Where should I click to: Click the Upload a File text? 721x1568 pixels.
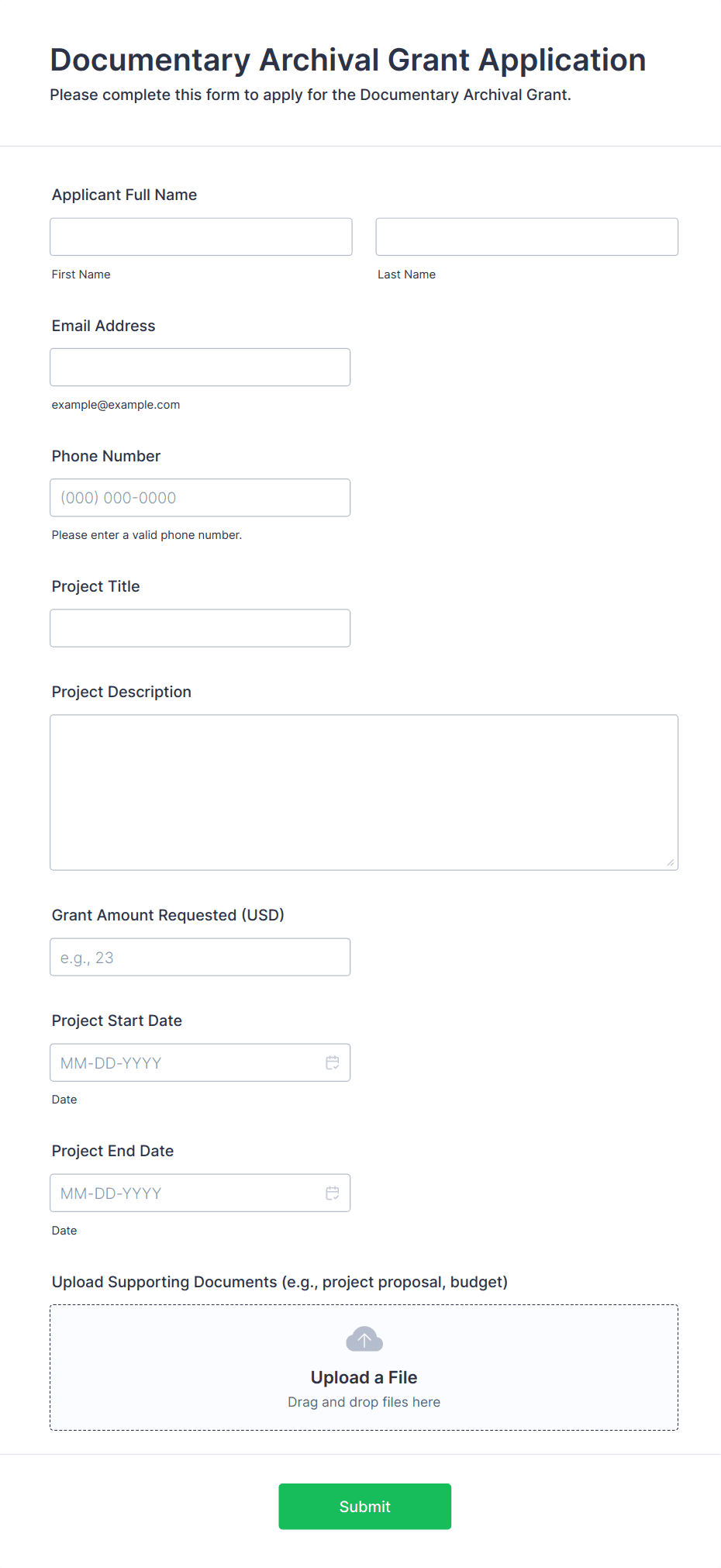pyautogui.click(x=364, y=1377)
